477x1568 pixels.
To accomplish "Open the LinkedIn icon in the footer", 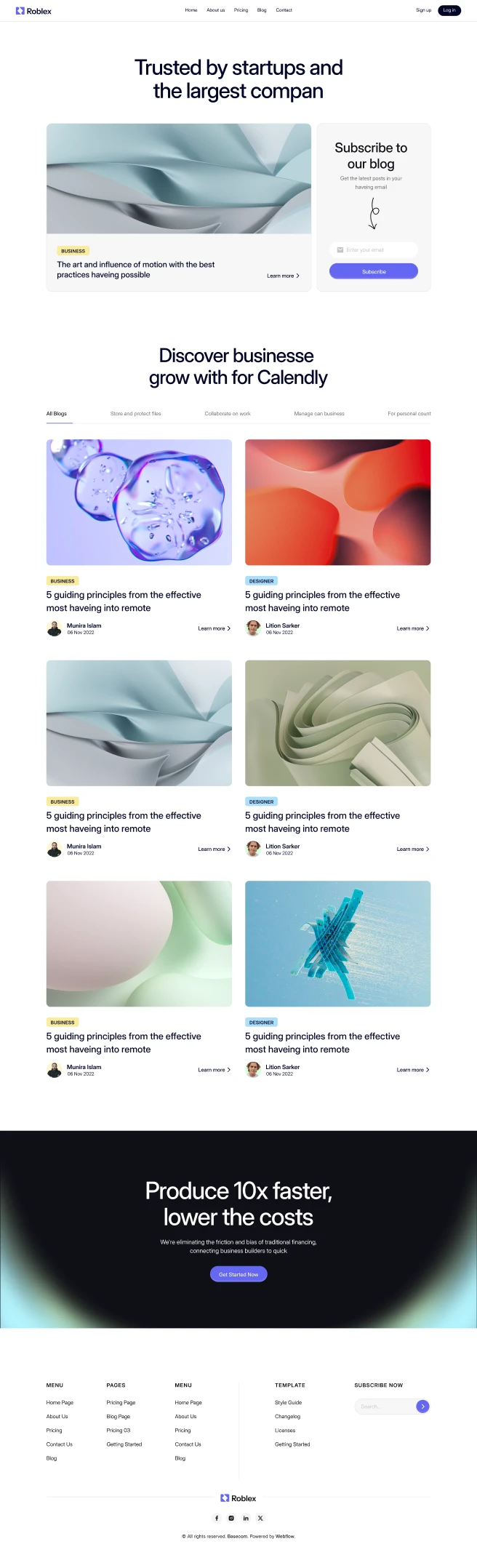I will (x=246, y=1518).
